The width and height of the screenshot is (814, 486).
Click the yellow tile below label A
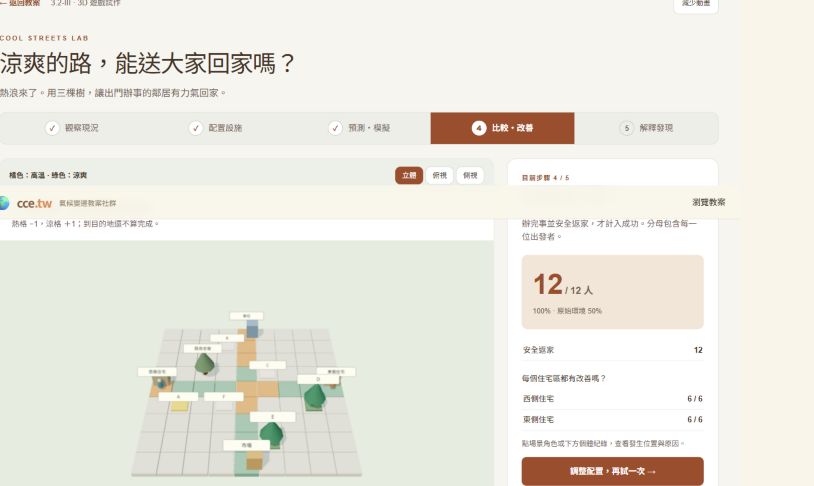[180, 406]
